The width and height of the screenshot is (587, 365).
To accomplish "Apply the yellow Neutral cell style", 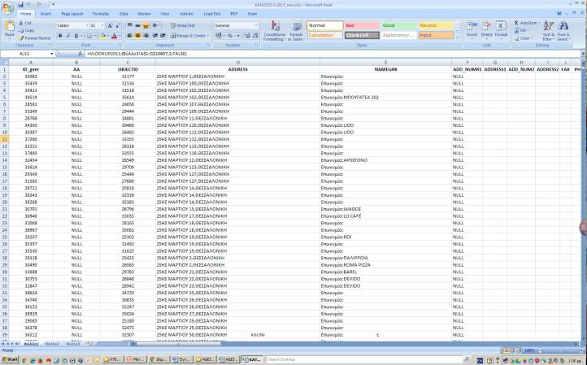I will click(x=436, y=26).
